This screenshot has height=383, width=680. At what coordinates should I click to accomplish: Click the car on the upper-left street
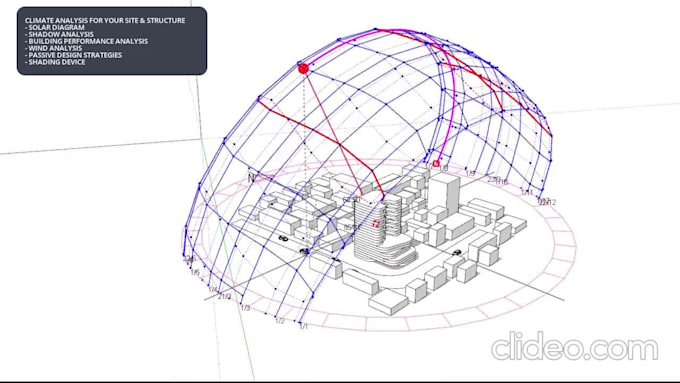click(x=283, y=238)
